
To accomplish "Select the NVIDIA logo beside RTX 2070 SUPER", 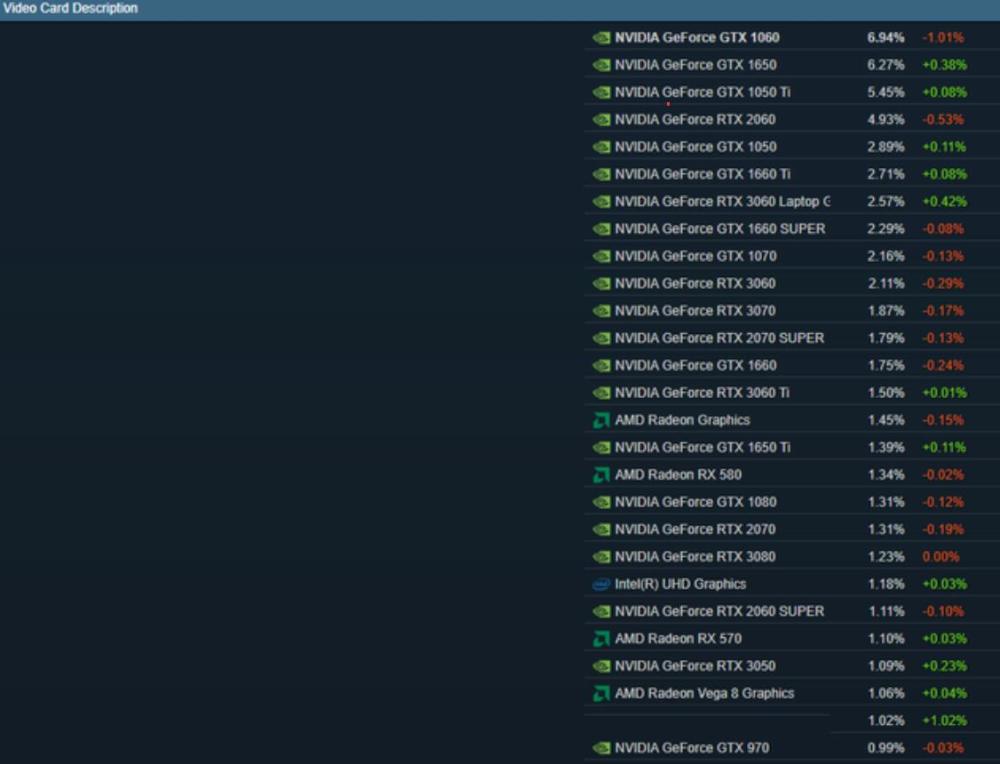I will [x=601, y=338].
